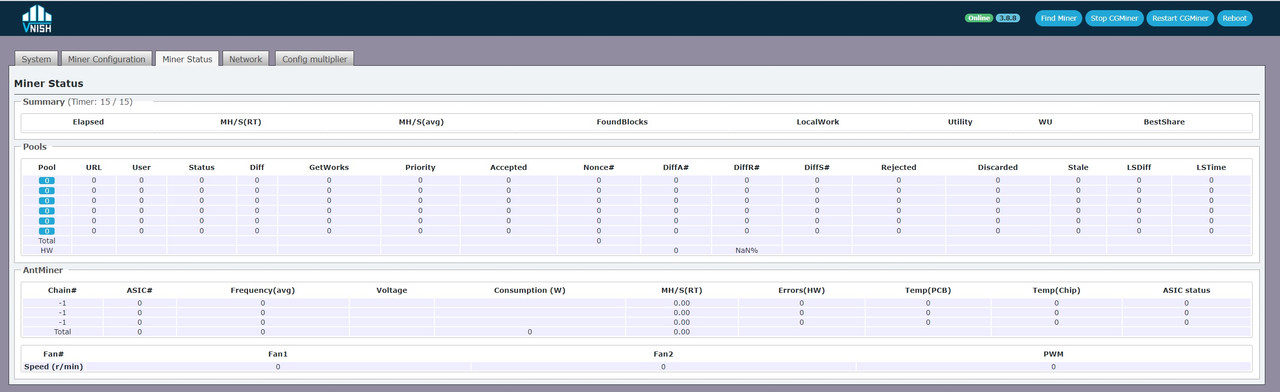Click the green Online status badge
1280x392 pixels.
coord(978,18)
